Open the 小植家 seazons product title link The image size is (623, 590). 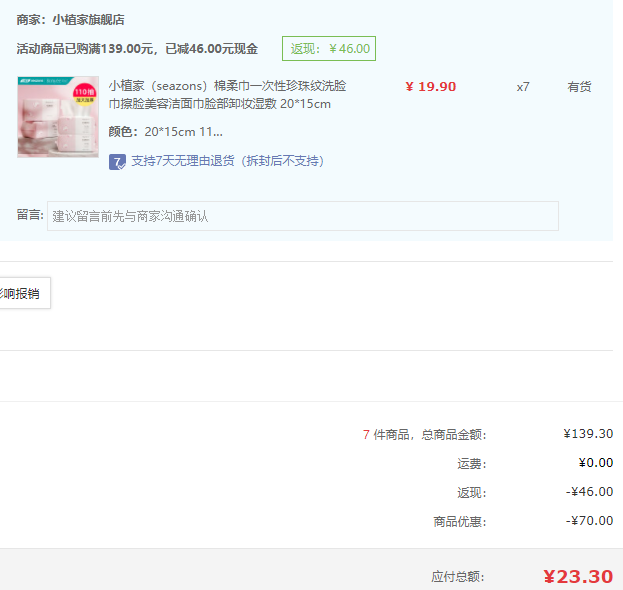coord(227,95)
